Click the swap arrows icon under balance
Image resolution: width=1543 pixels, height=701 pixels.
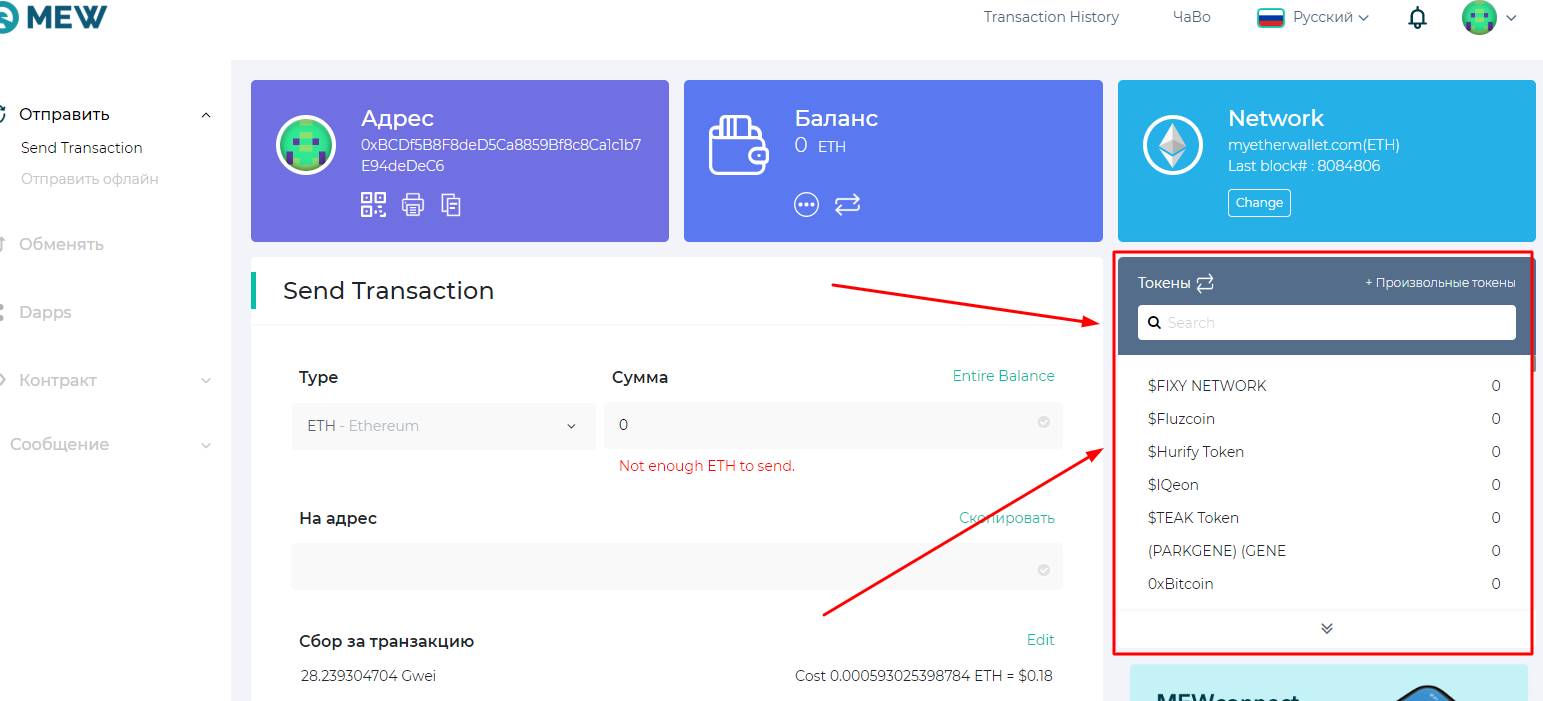pos(847,204)
